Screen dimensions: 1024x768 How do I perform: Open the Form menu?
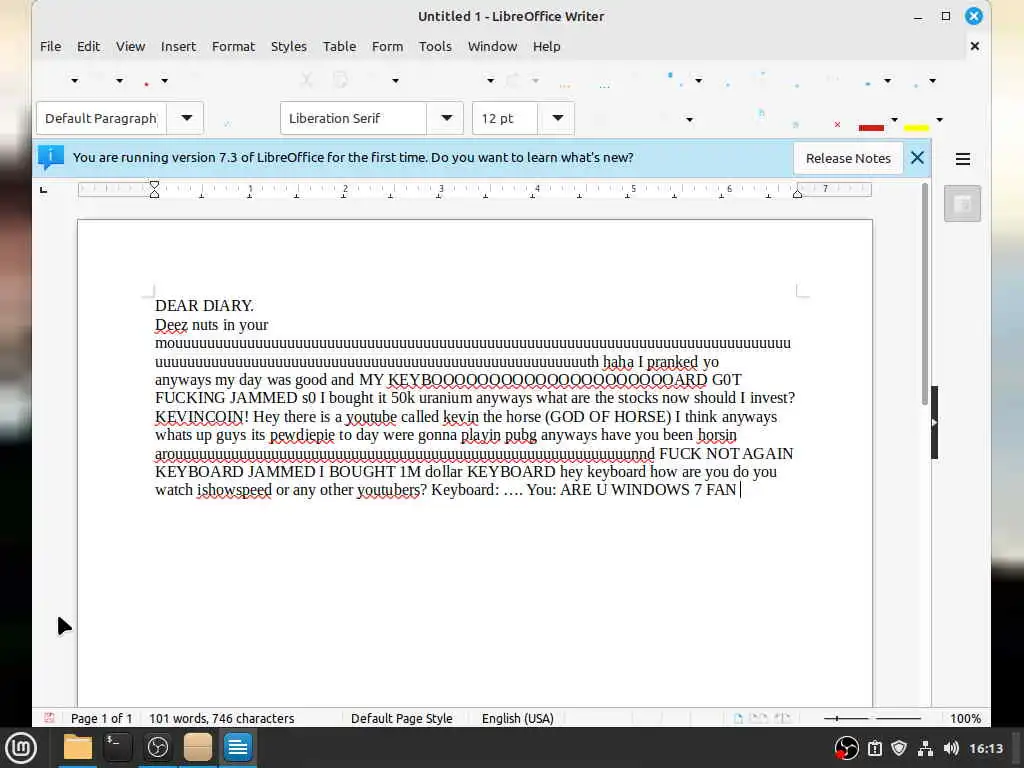387,46
